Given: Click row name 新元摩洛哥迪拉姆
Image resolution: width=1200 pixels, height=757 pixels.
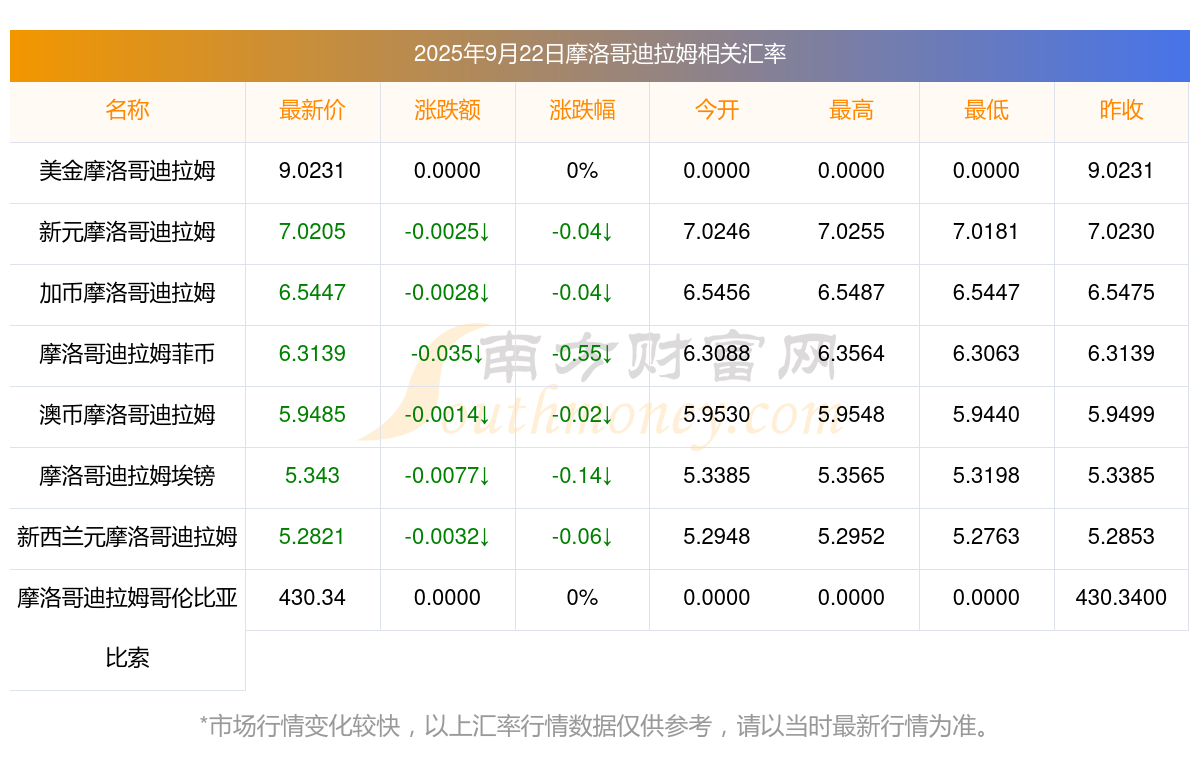Looking at the screenshot, I should (x=127, y=232).
